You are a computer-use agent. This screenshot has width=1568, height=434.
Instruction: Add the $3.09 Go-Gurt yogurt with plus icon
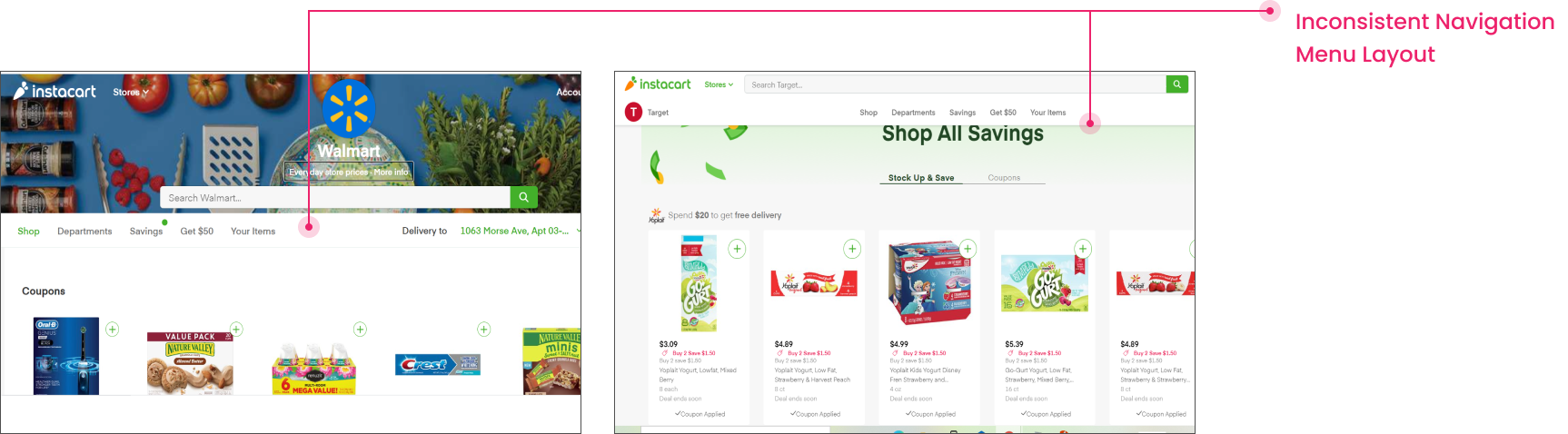pyautogui.click(x=737, y=249)
